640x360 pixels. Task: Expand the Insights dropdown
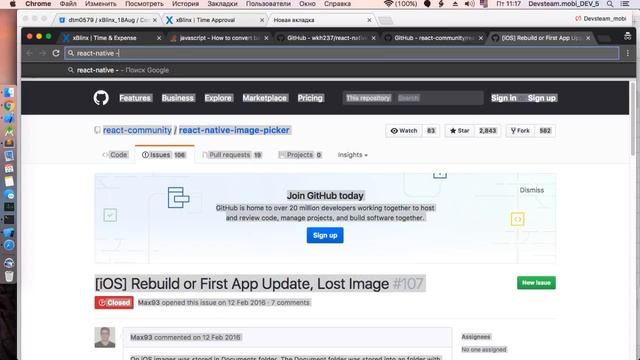click(353, 155)
